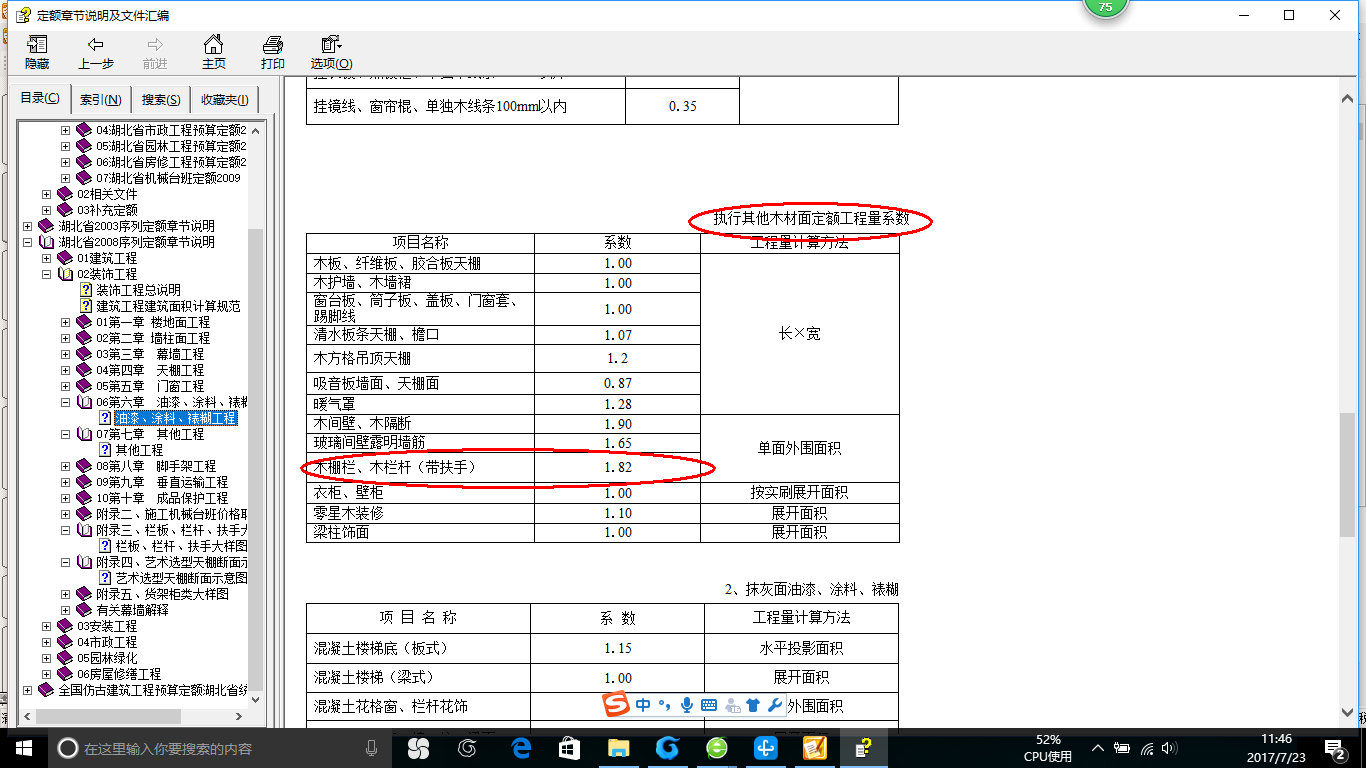Open the 艺术选型天棚断面示意图 topic
The height and width of the screenshot is (768, 1366).
181,578
